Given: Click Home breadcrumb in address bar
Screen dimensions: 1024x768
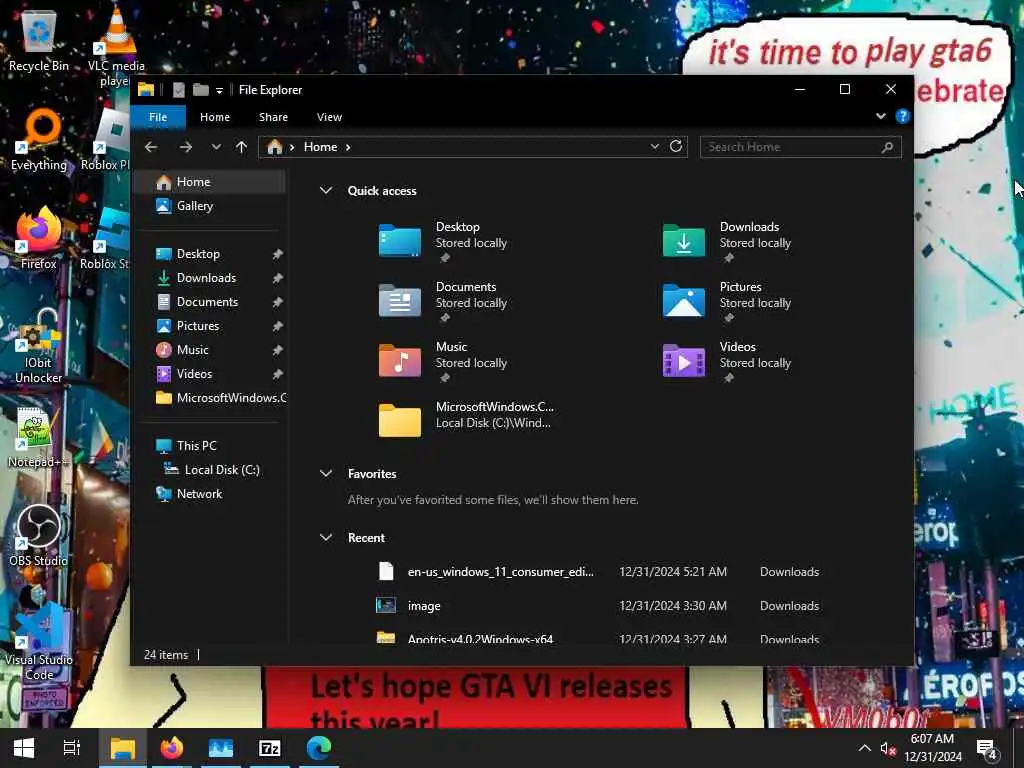Looking at the screenshot, I should (320, 147).
